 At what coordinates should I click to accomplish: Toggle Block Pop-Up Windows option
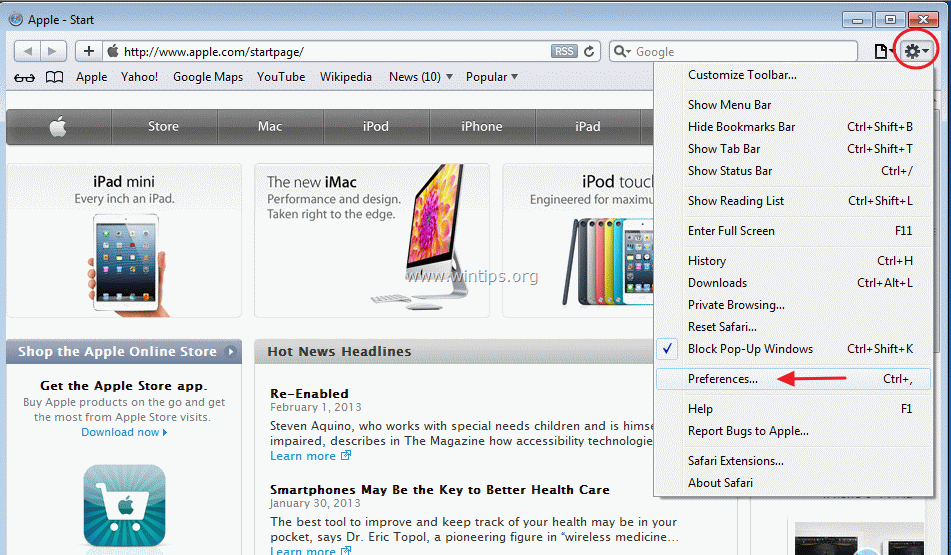(793, 349)
